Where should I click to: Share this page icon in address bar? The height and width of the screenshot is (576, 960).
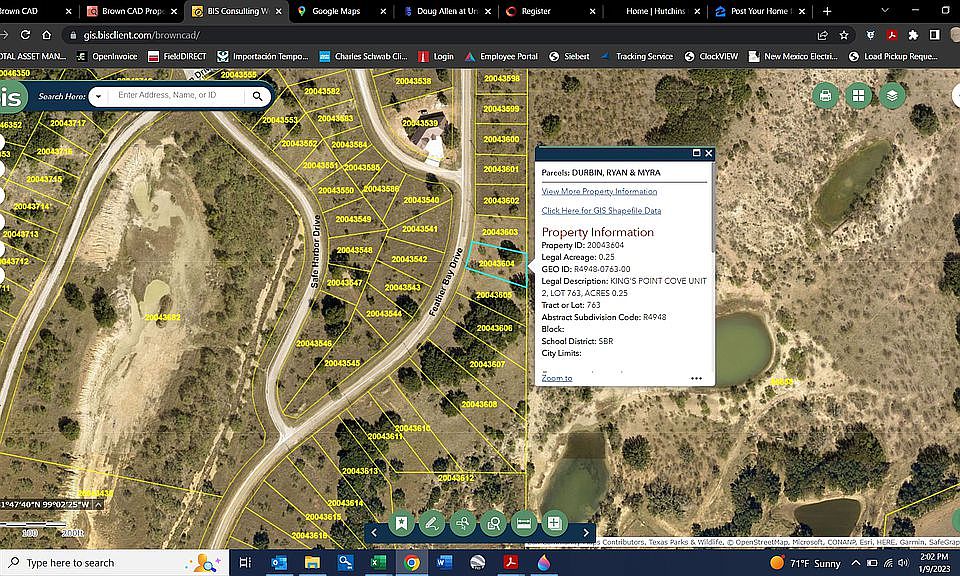pos(822,35)
